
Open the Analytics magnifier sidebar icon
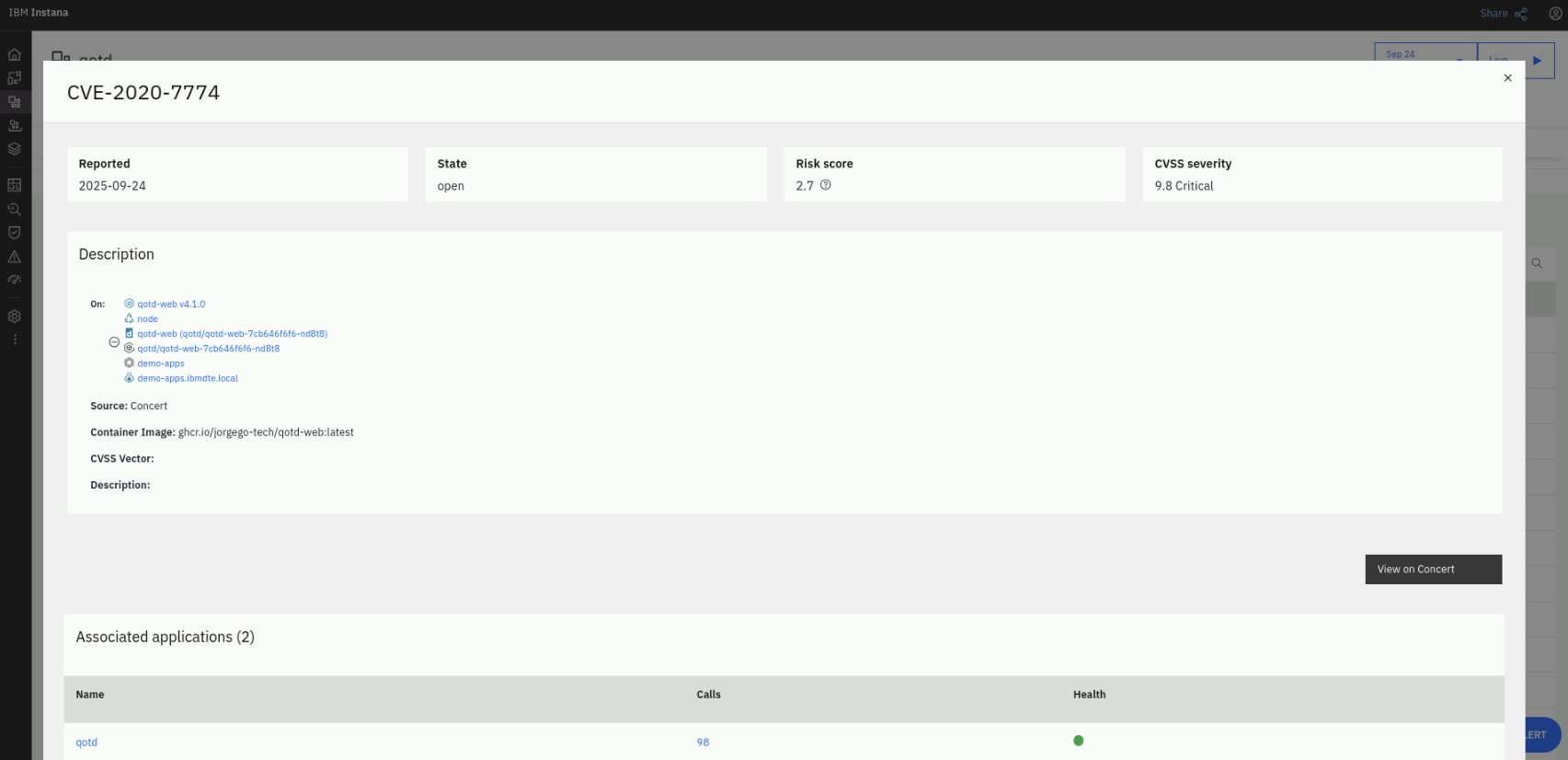[x=15, y=209]
